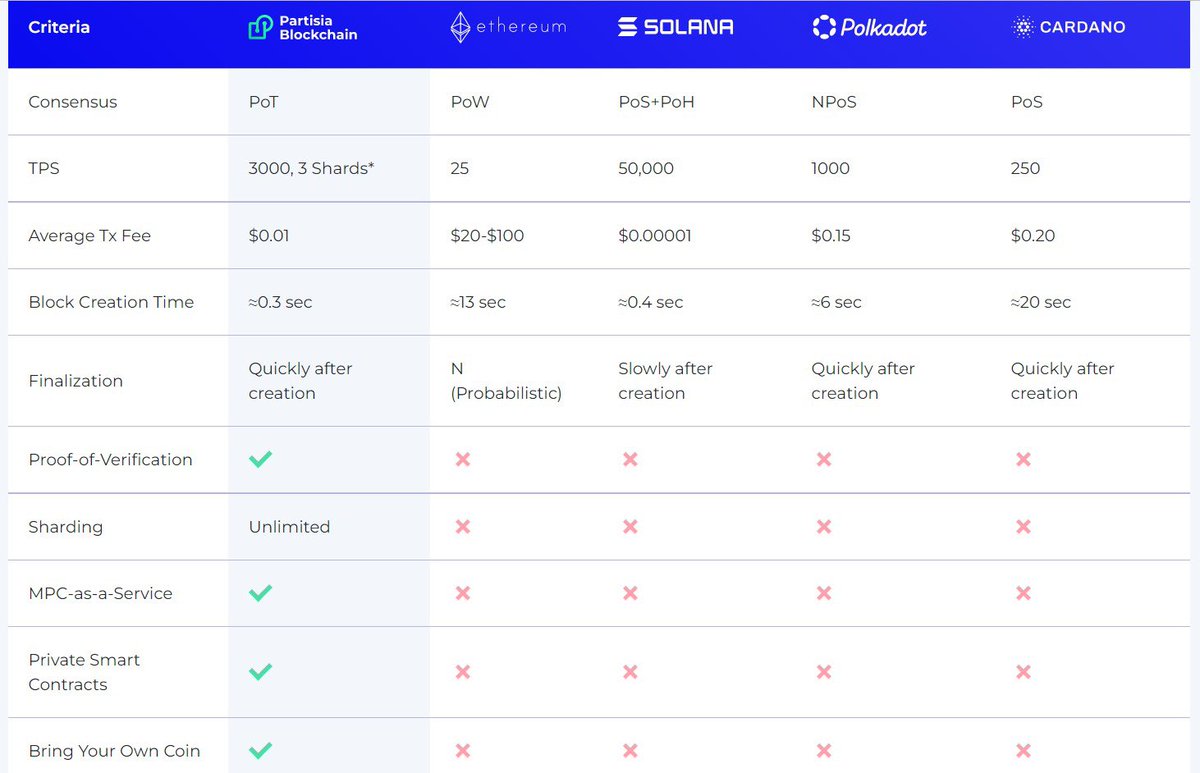
Task: Click Ethereum's red cross under Sharding
Action: pyautogui.click(x=461, y=526)
